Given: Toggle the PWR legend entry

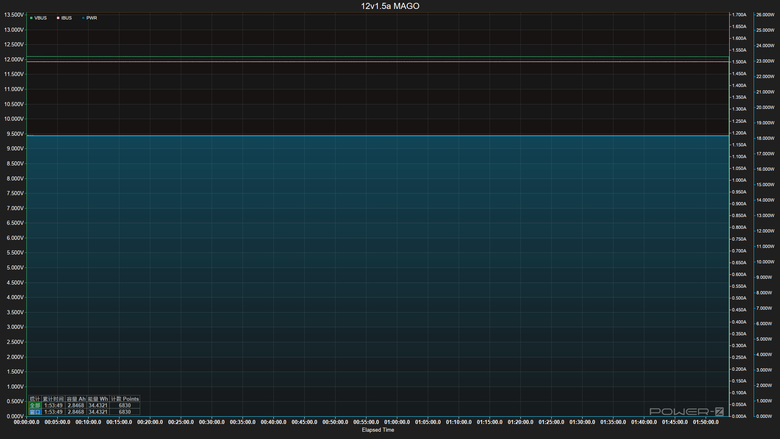Looking at the screenshot, I should [x=90, y=18].
